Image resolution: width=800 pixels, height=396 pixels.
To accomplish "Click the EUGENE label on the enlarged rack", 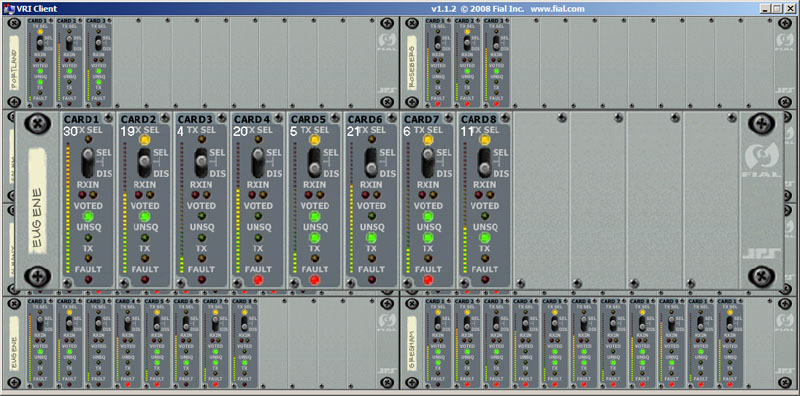I will (x=38, y=201).
